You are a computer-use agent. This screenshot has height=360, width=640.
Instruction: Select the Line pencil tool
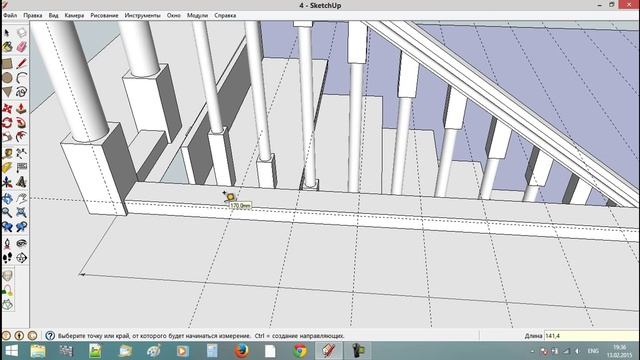tap(22, 63)
